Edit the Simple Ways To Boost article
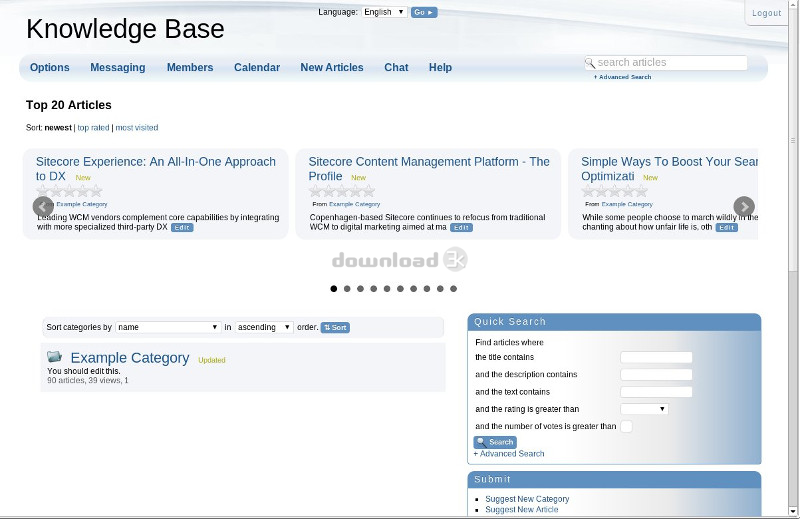 pyautogui.click(x=727, y=228)
